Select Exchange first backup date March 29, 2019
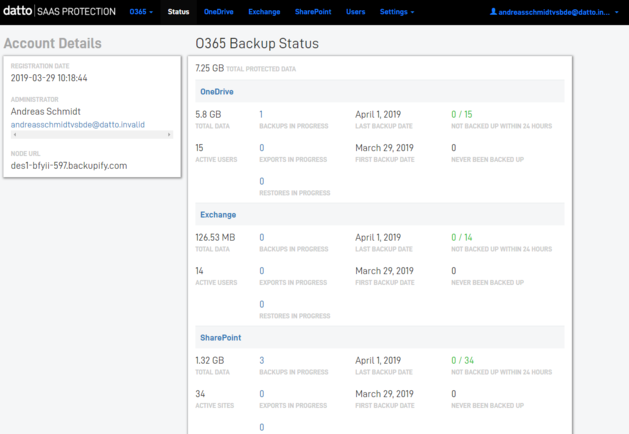The image size is (629, 434). click(x=384, y=271)
